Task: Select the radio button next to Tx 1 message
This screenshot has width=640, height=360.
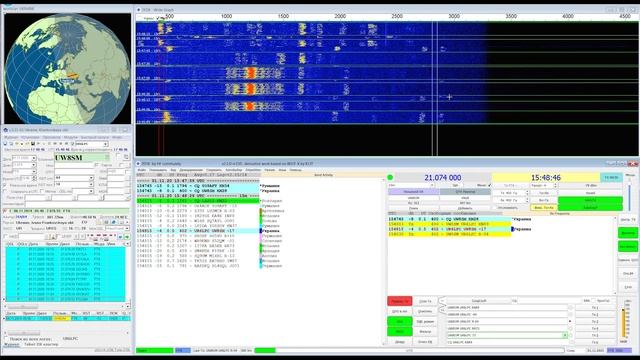Action: pyautogui.click(x=570, y=308)
